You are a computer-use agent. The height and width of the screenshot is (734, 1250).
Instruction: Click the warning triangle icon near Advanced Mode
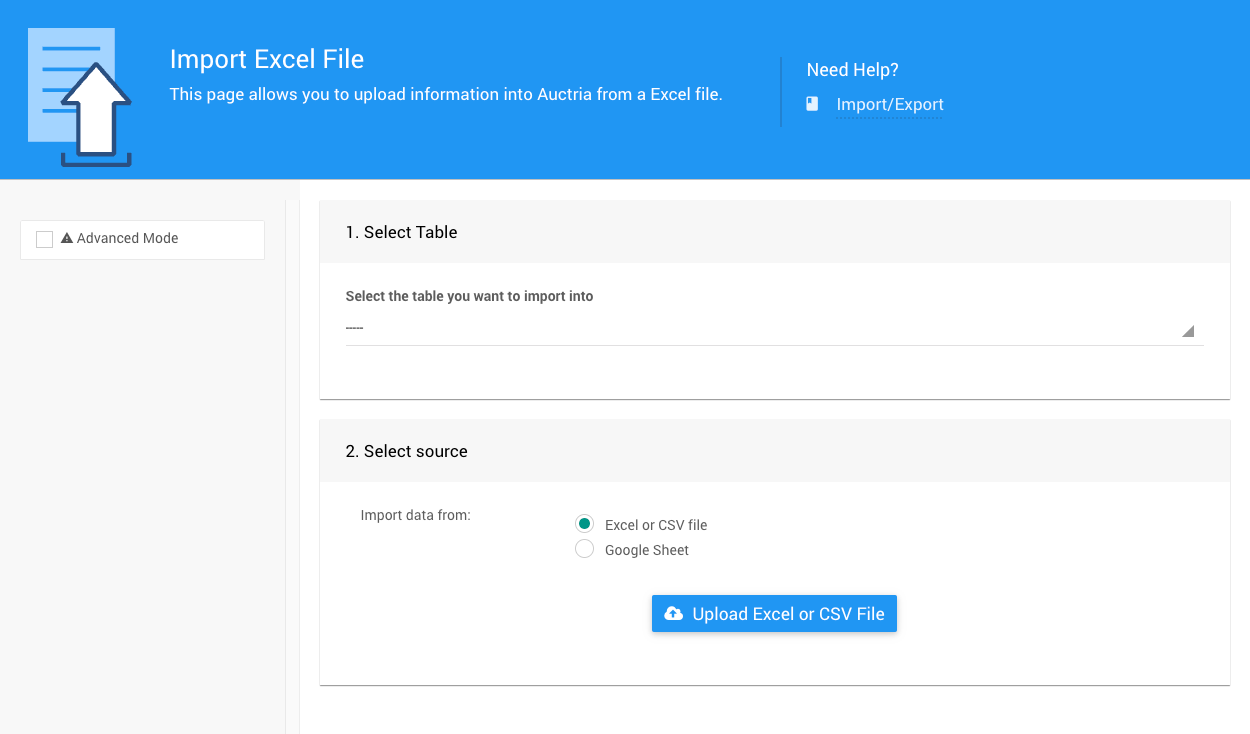(67, 238)
